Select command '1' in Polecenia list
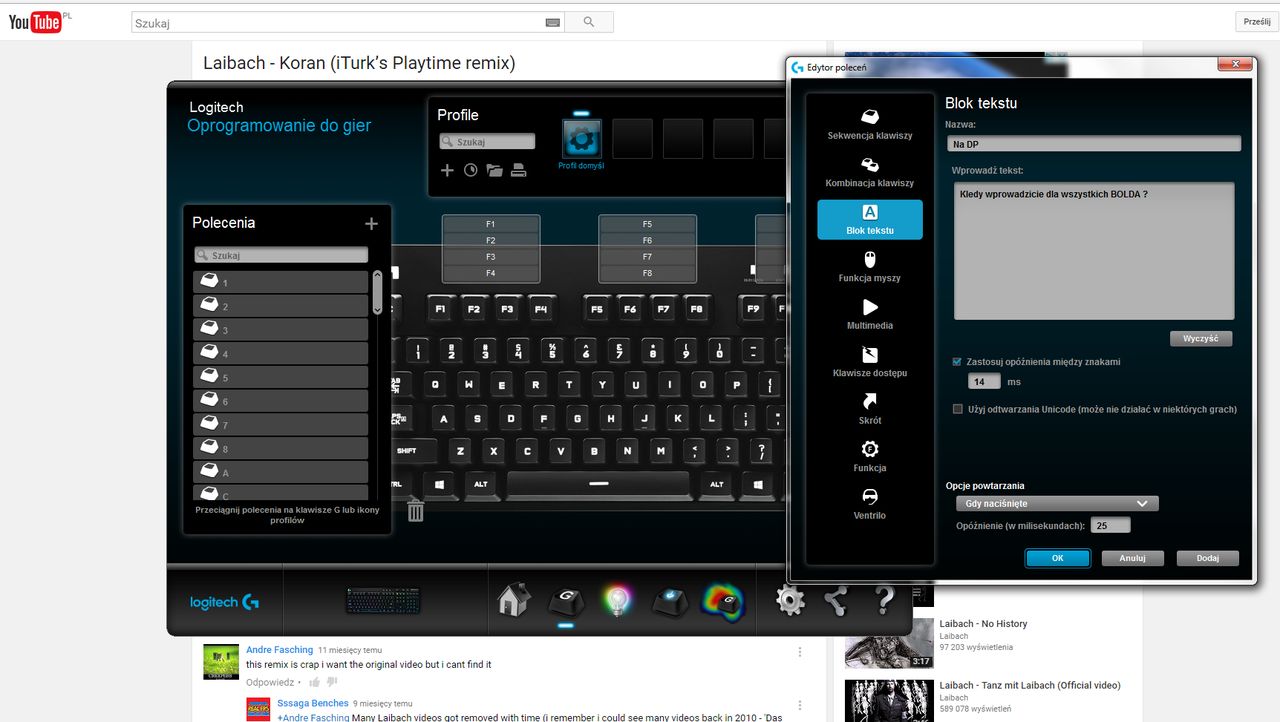This screenshot has width=1280, height=722. pyautogui.click(x=281, y=282)
